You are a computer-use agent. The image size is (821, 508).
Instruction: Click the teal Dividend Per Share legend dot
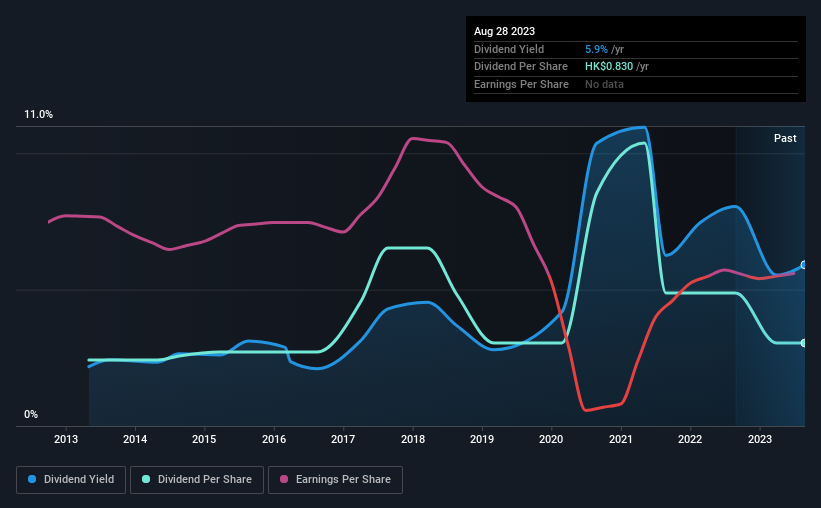(146, 479)
